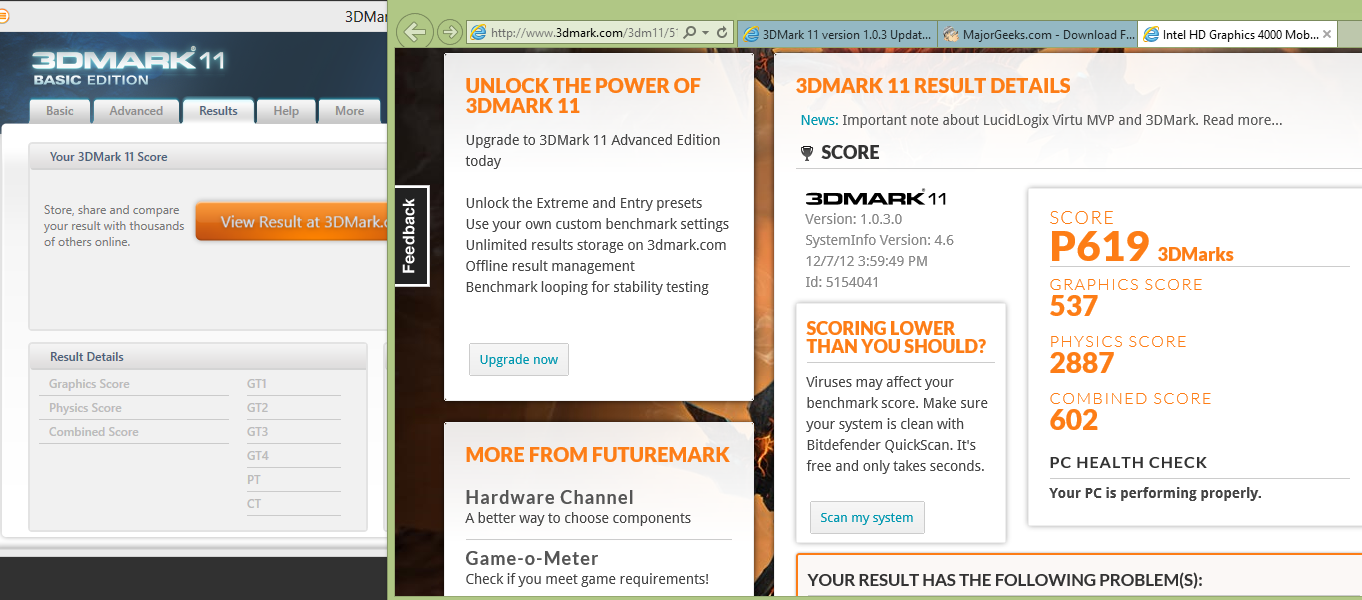Close the Intel HD Graphics 4000 tab
Viewport: 1362px width, 600px height.
(1327, 34)
